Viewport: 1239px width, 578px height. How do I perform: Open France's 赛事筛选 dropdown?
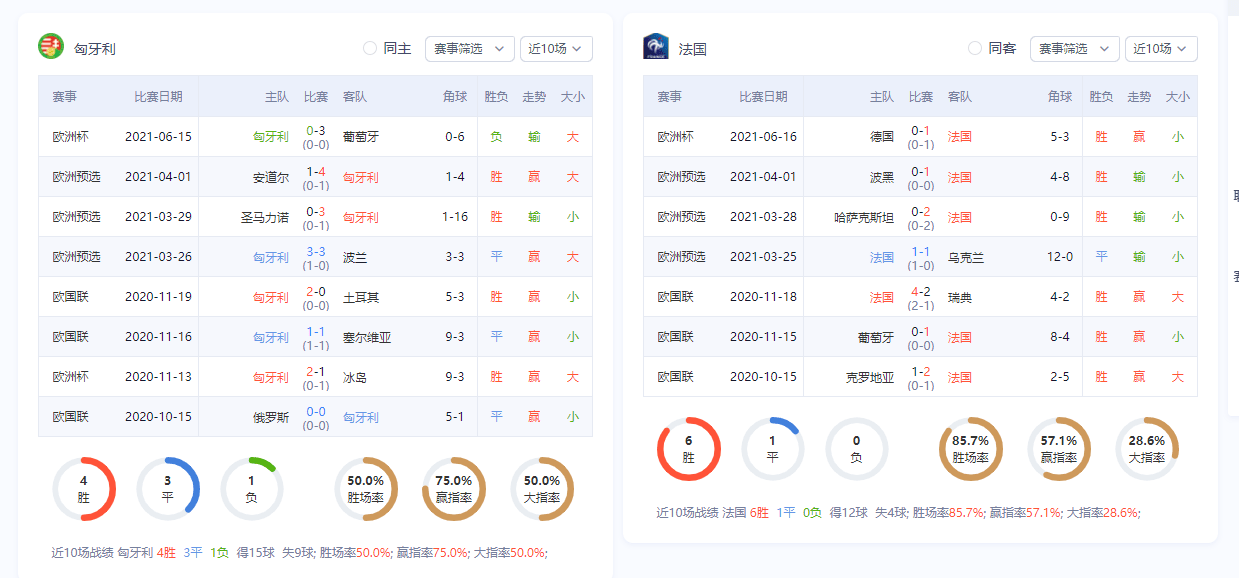point(1073,48)
